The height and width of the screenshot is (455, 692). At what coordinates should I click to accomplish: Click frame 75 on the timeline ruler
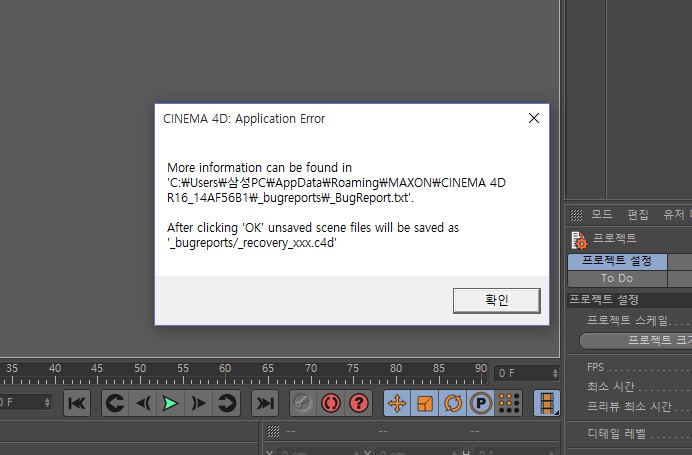pos(353,368)
